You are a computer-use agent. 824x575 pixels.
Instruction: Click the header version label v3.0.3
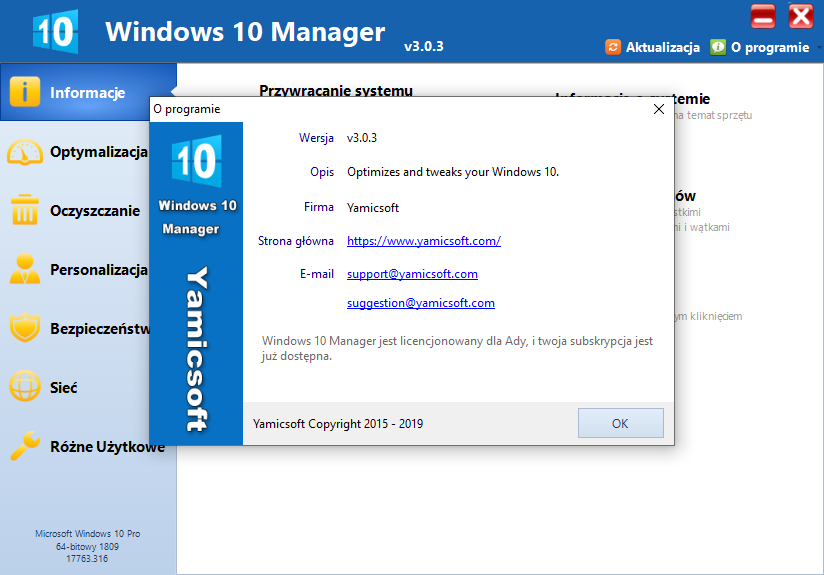[x=424, y=46]
